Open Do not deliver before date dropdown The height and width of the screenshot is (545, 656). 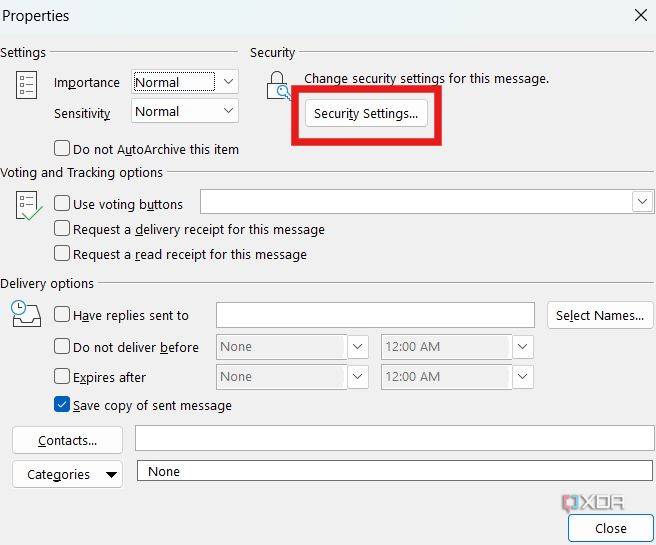[358, 347]
